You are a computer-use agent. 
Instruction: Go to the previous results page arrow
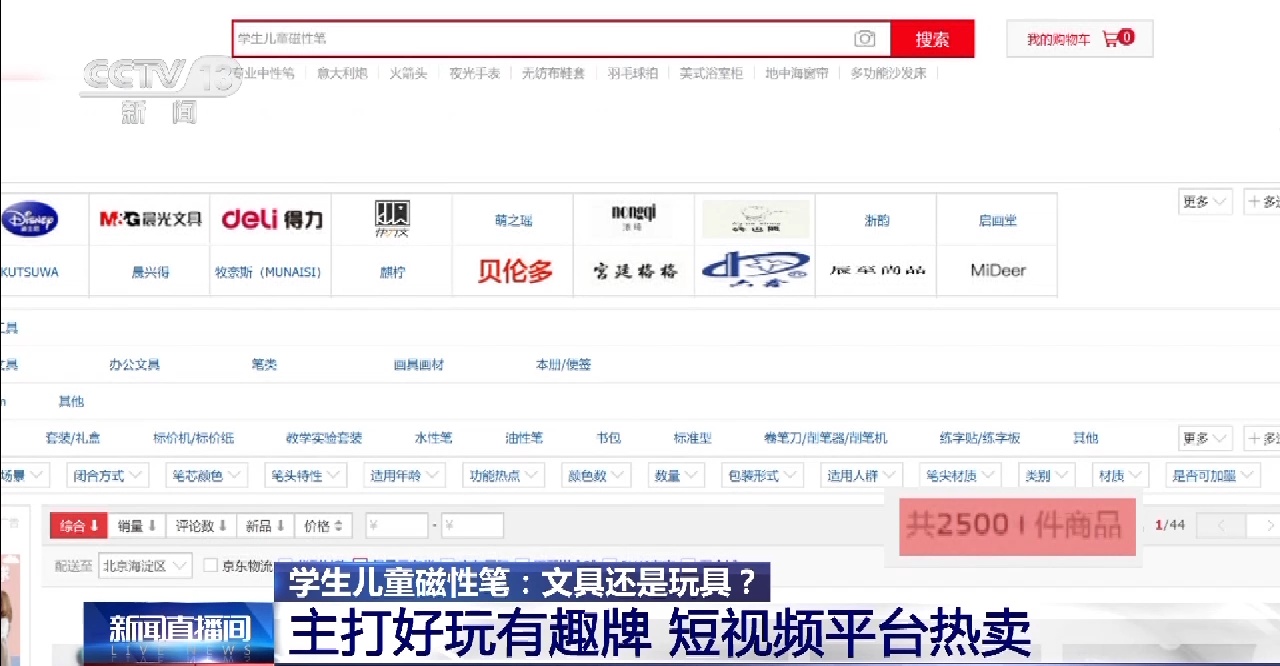1222,525
